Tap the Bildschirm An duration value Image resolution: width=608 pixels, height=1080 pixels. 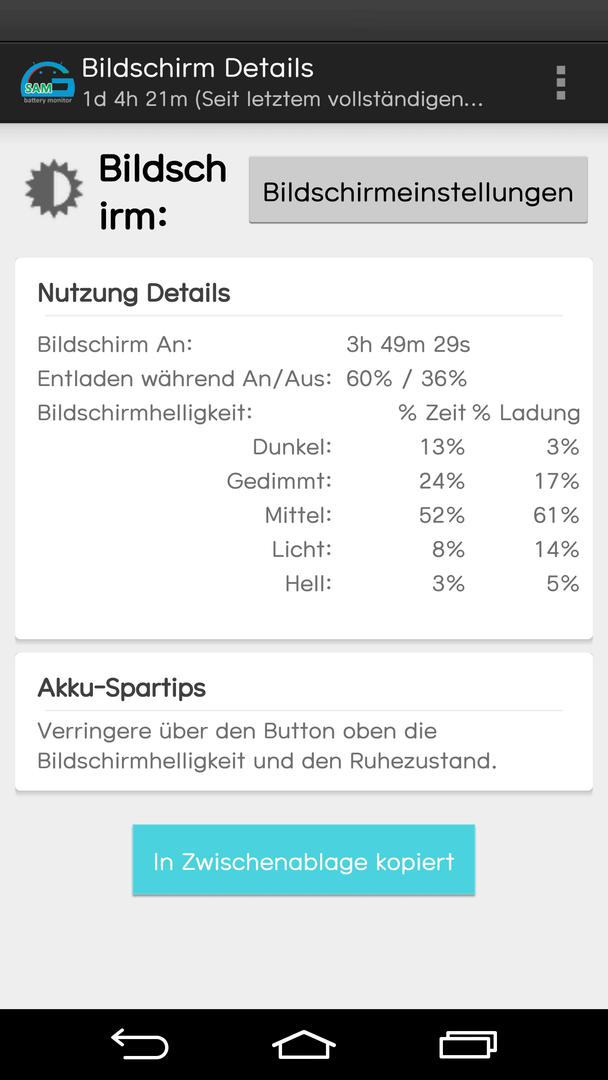pyautogui.click(x=408, y=344)
